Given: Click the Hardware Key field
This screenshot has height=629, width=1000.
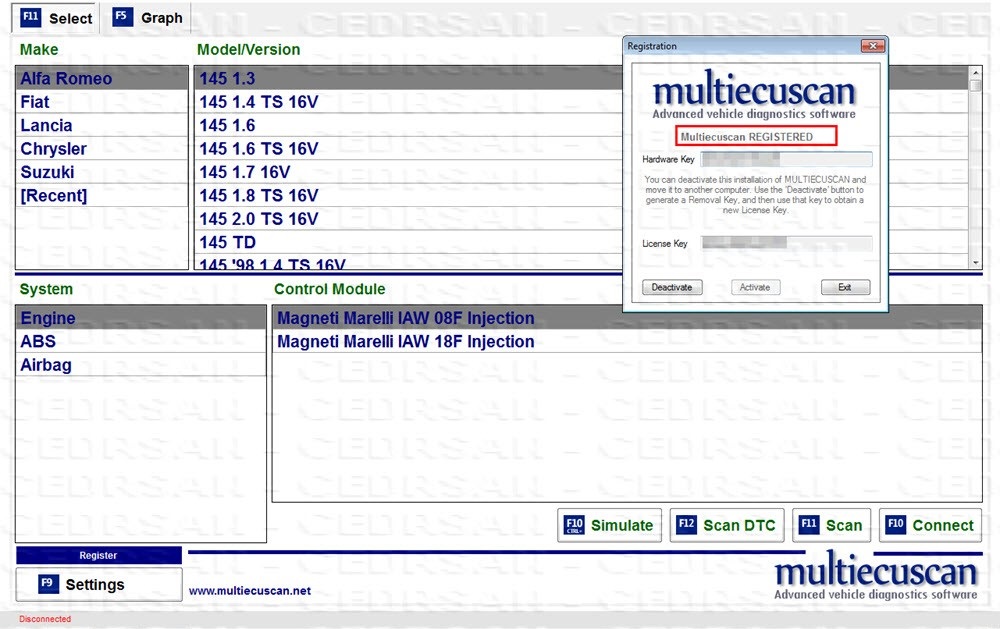Looking at the screenshot, I should click(786, 159).
